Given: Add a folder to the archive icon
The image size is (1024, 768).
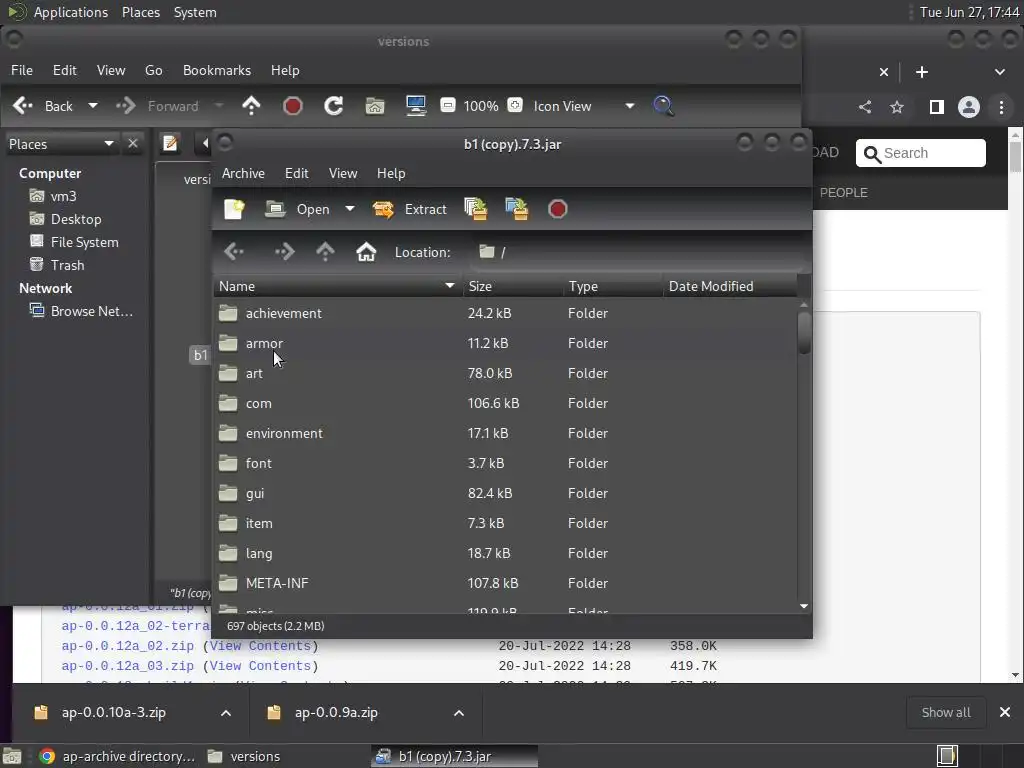Looking at the screenshot, I should tap(517, 209).
